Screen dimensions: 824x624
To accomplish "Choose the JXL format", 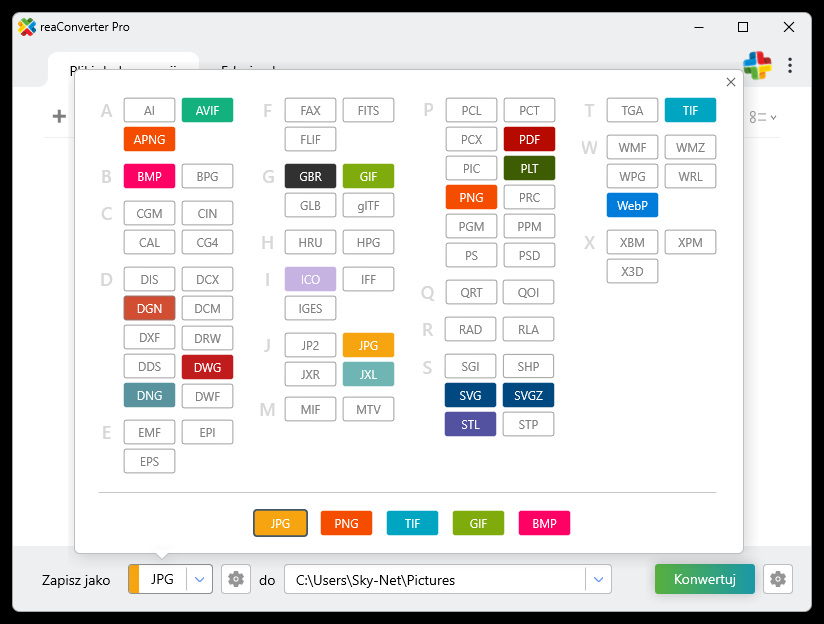I will pyautogui.click(x=368, y=374).
